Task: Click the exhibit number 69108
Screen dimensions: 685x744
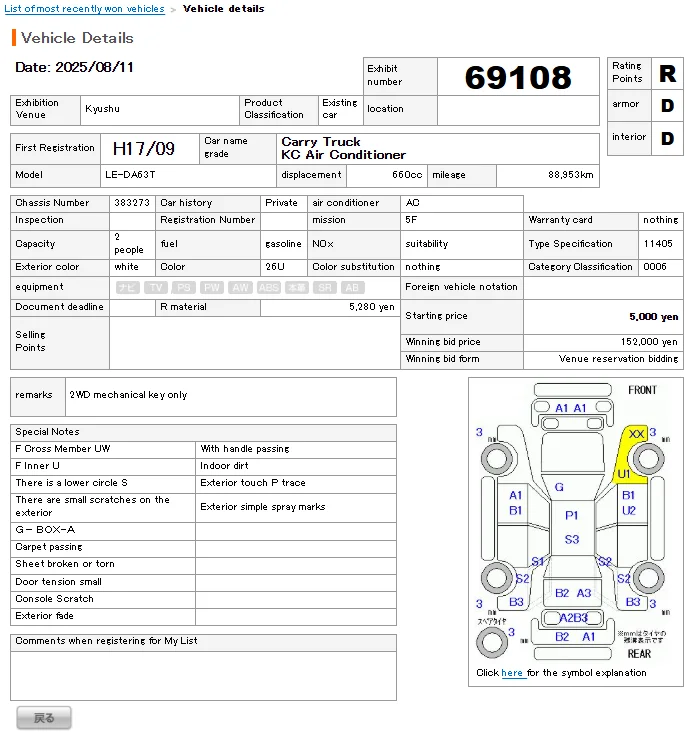Action: [518, 77]
